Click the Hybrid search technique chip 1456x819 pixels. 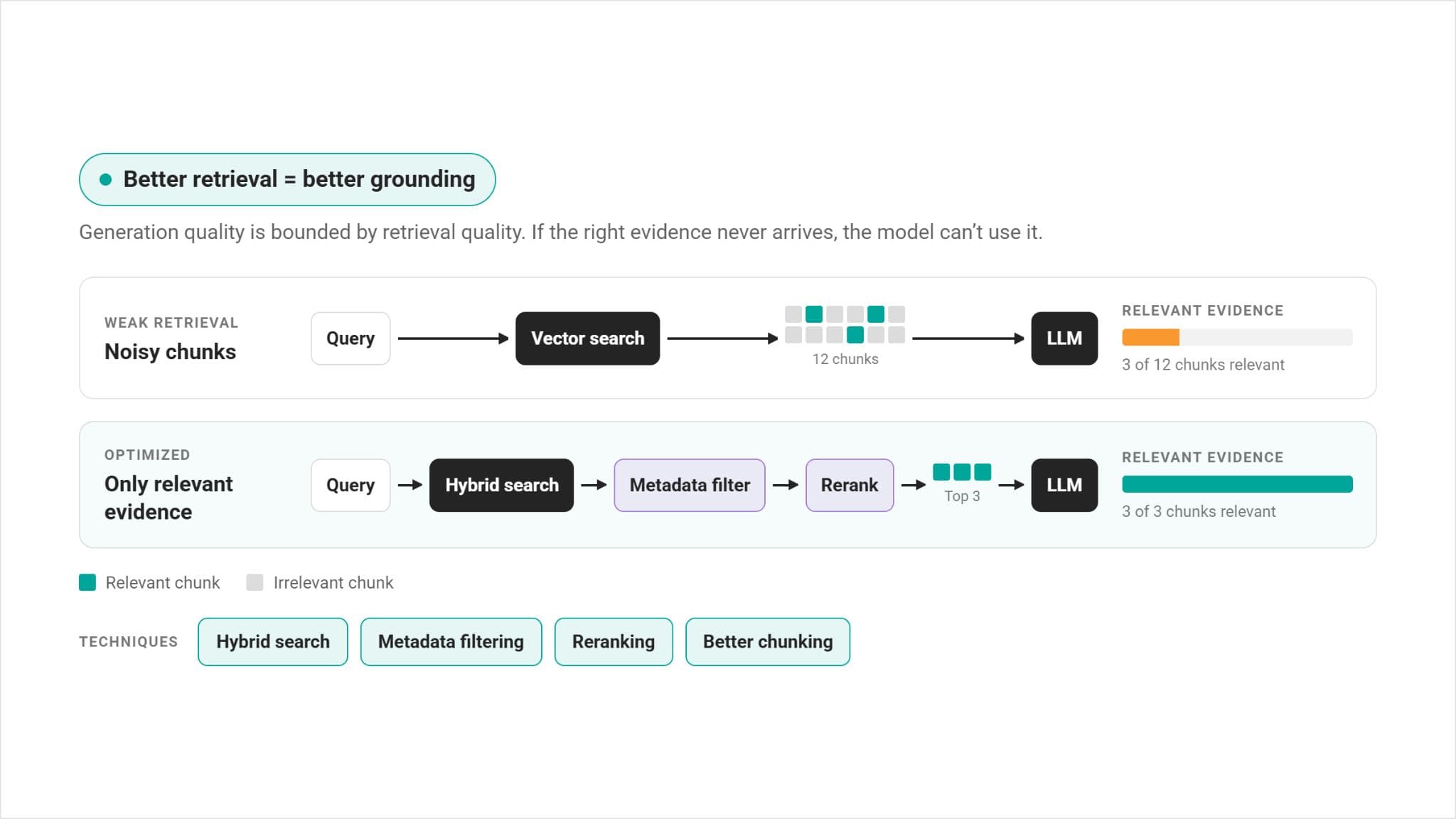coord(273,641)
